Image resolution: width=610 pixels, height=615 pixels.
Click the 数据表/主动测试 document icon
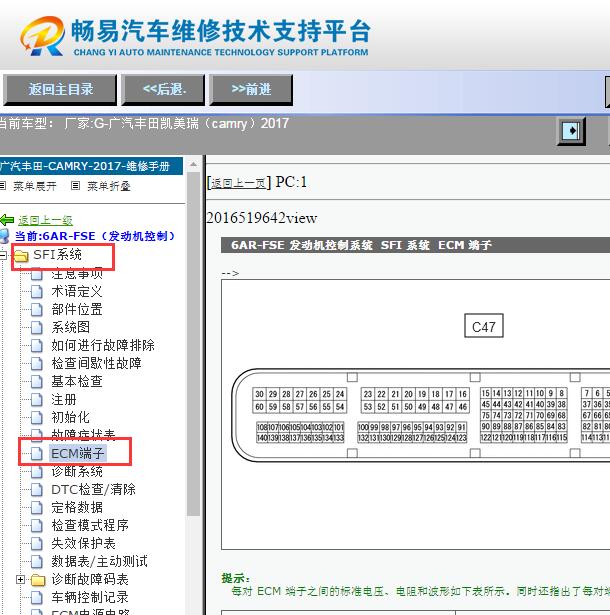(37, 562)
